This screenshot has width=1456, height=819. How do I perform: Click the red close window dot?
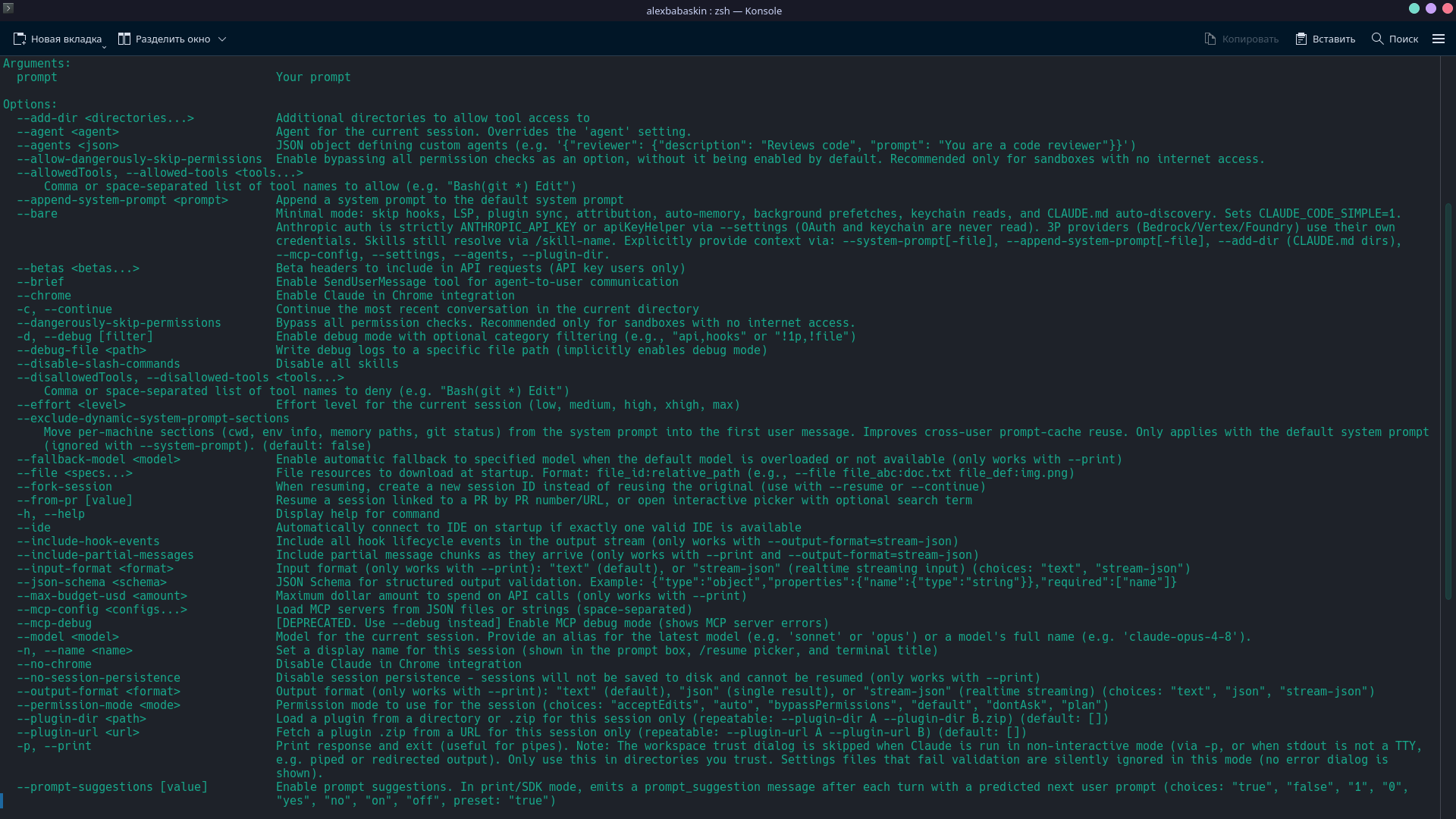[x=1448, y=8]
